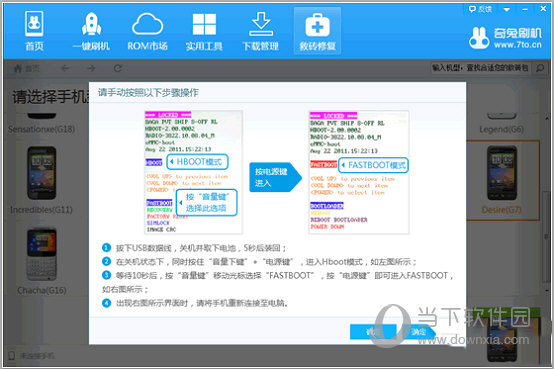Go forward with the right arrow
This screenshot has width=554, height=369.
92,68
